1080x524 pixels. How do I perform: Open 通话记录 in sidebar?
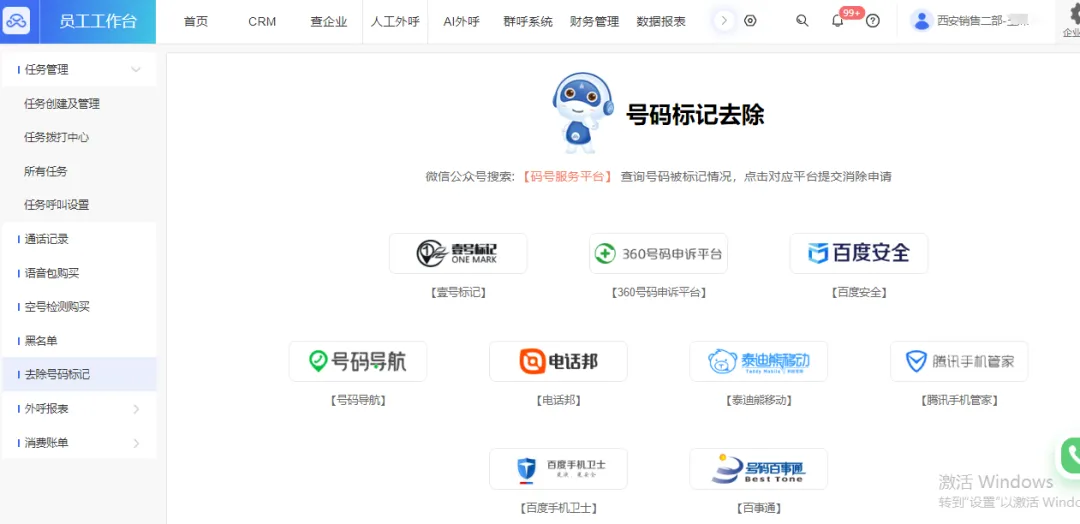[x=47, y=240]
